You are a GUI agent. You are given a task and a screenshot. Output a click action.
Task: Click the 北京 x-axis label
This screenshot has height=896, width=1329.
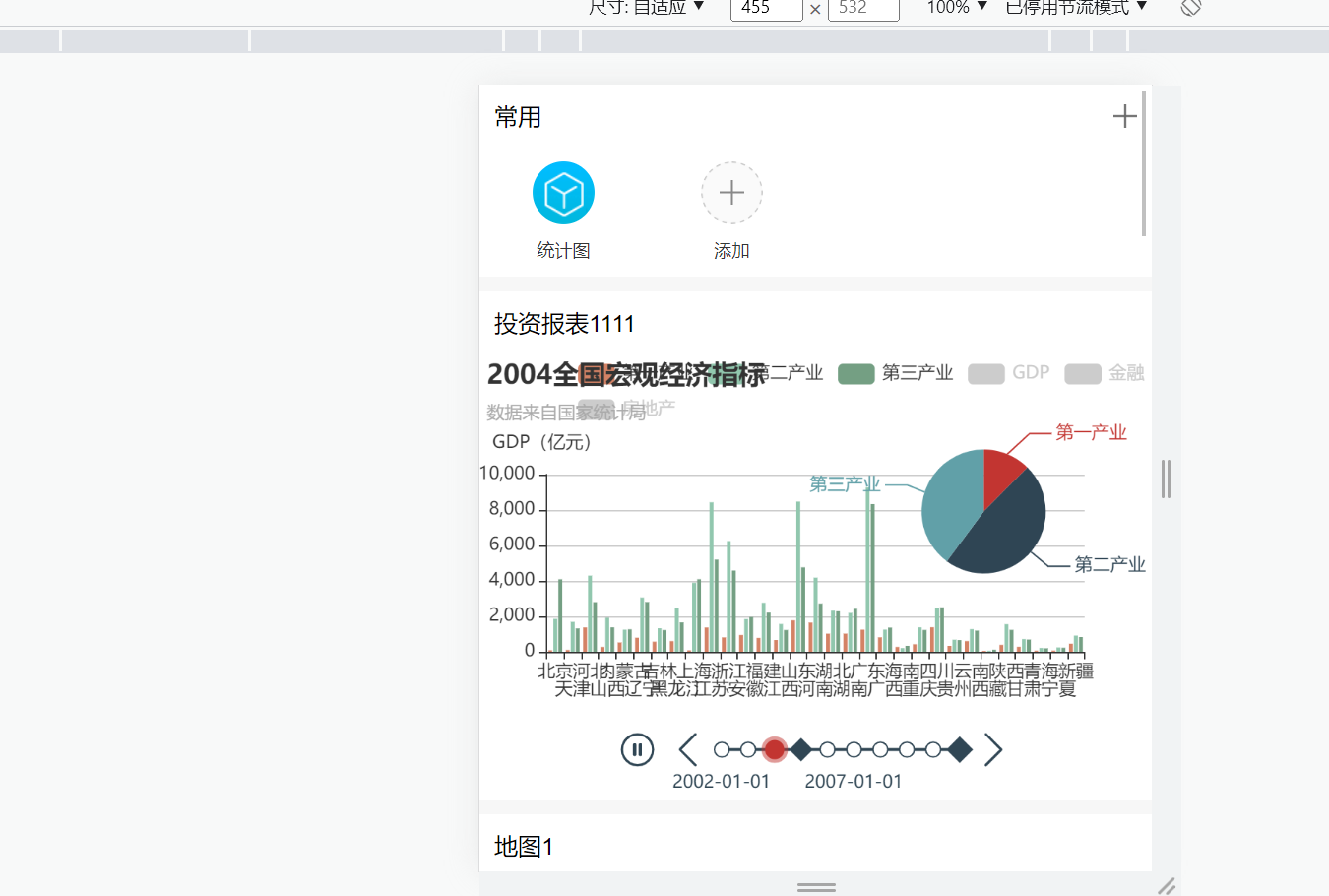(554, 672)
